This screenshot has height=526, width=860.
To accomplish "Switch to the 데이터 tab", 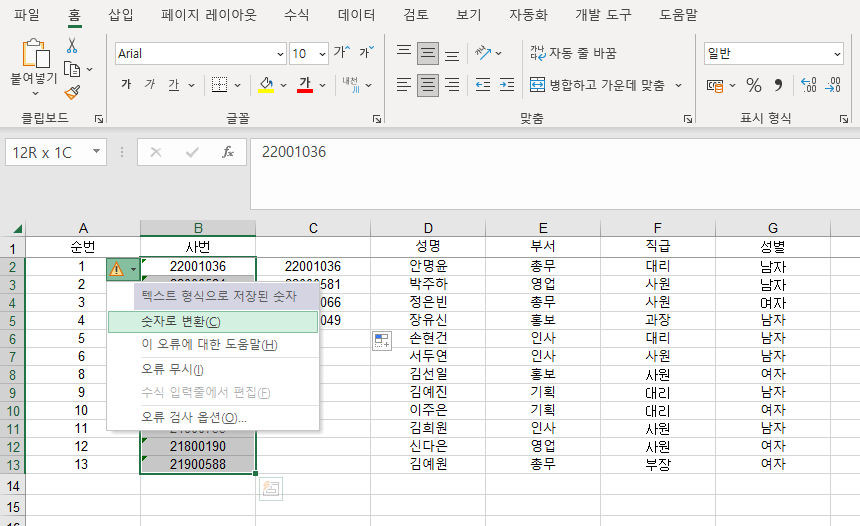I will click(357, 15).
